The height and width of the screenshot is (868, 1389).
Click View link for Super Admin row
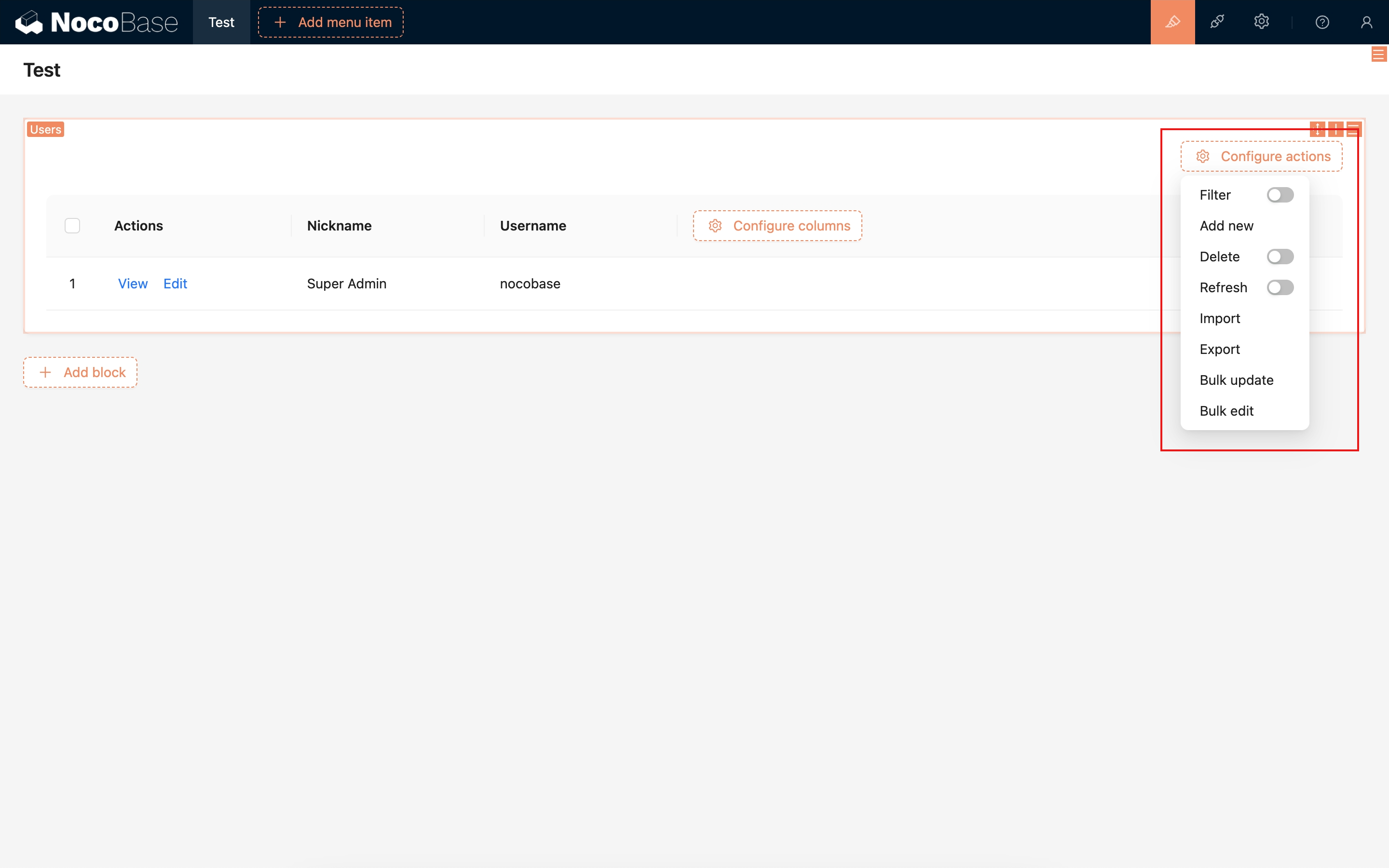point(133,283)
